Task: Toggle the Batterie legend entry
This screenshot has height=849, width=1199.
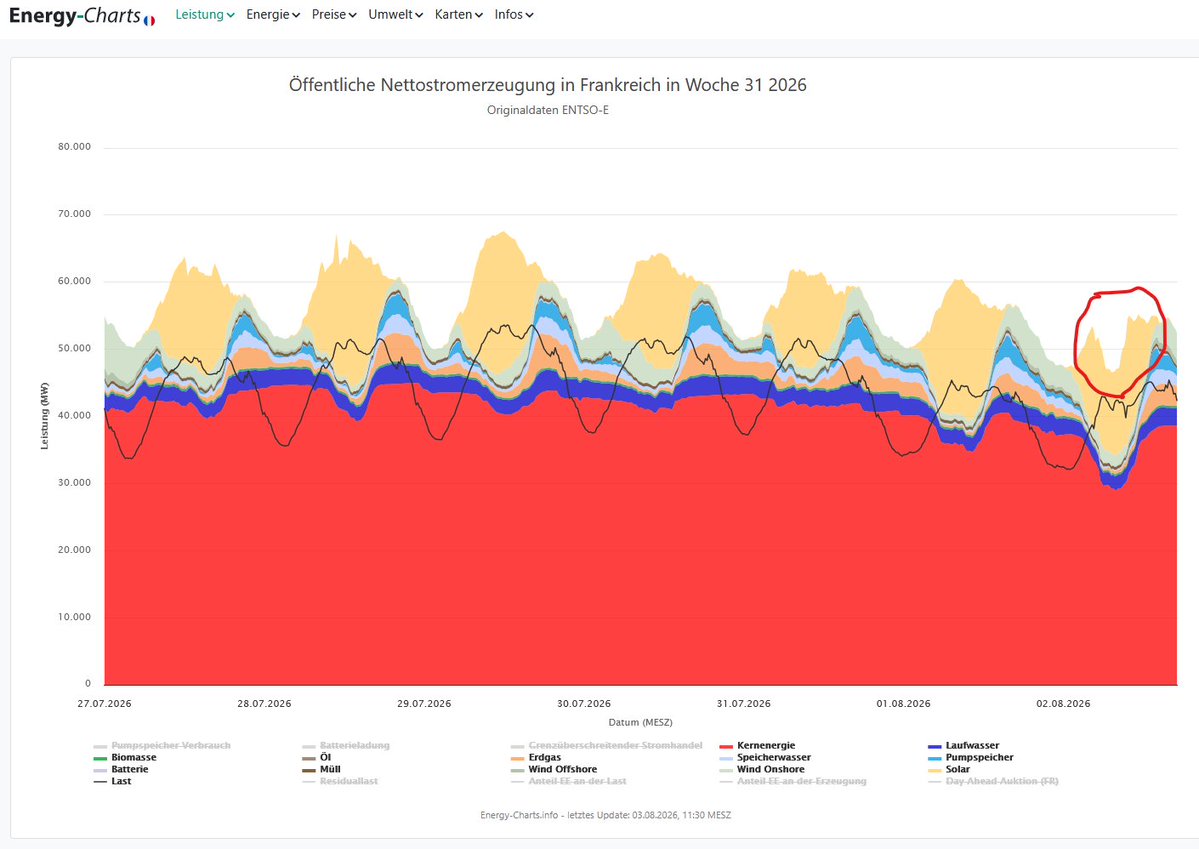Action: click(x=121, y=769)
